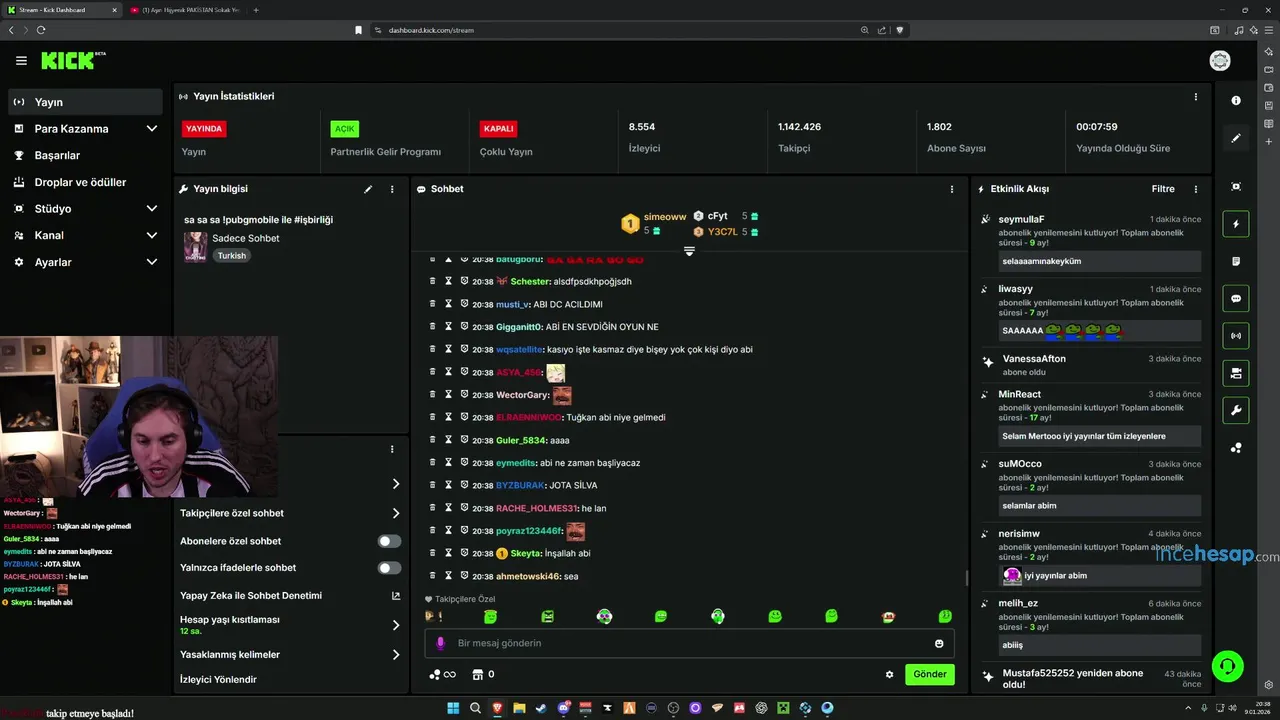Ban eymedits using the ban icon
This screenshot has width=1280, height=720.
(464, 463)
